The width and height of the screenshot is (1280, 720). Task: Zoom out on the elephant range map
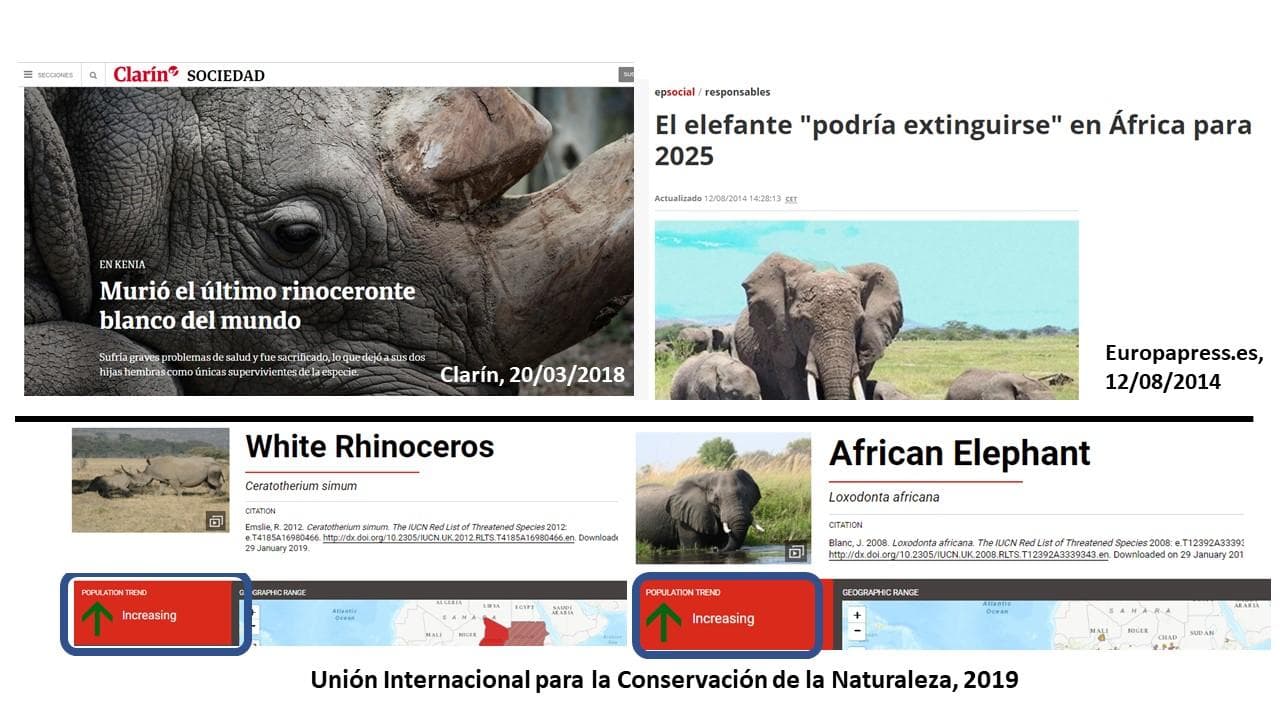857,632
